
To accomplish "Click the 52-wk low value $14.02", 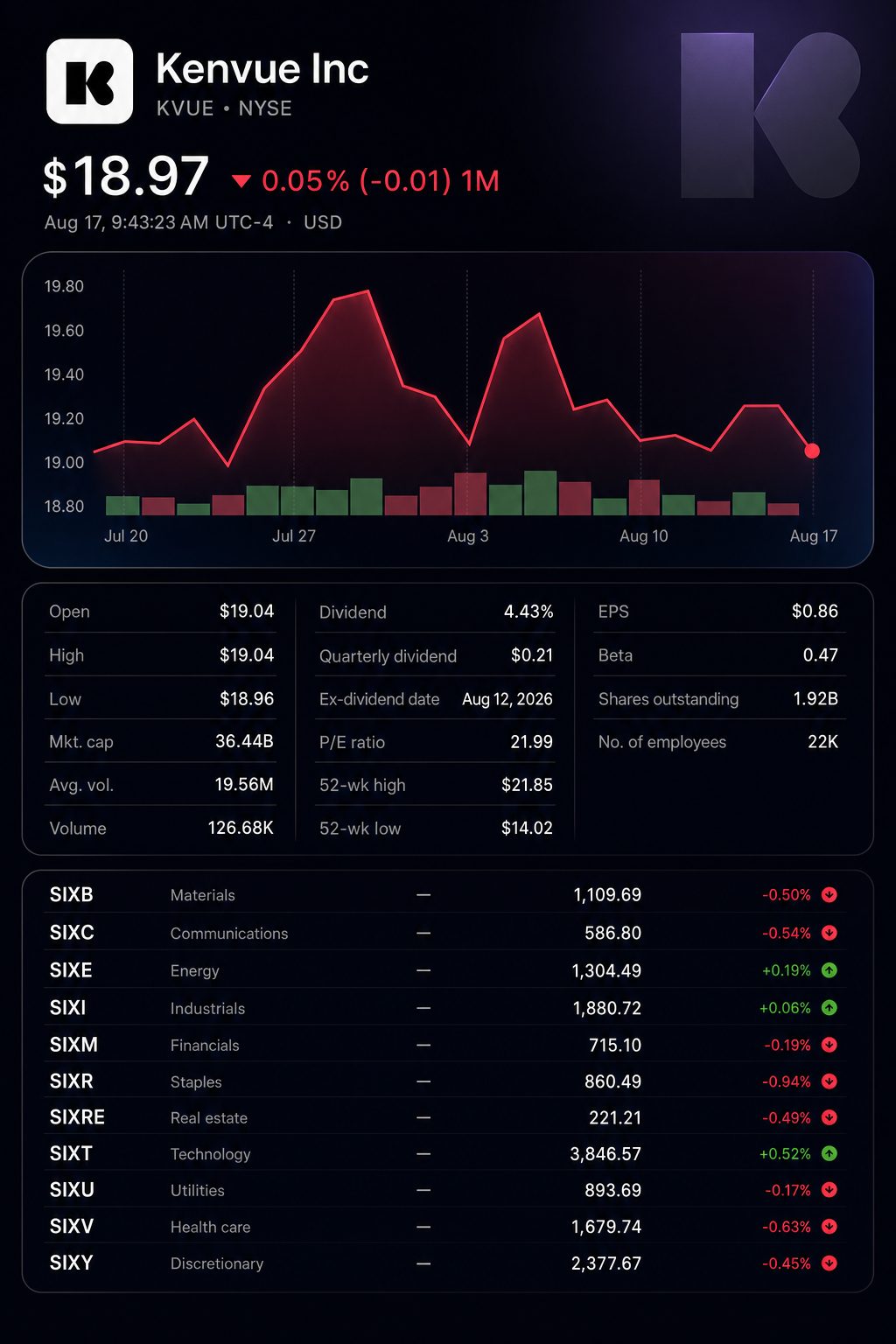I will (x=527, y=828).
